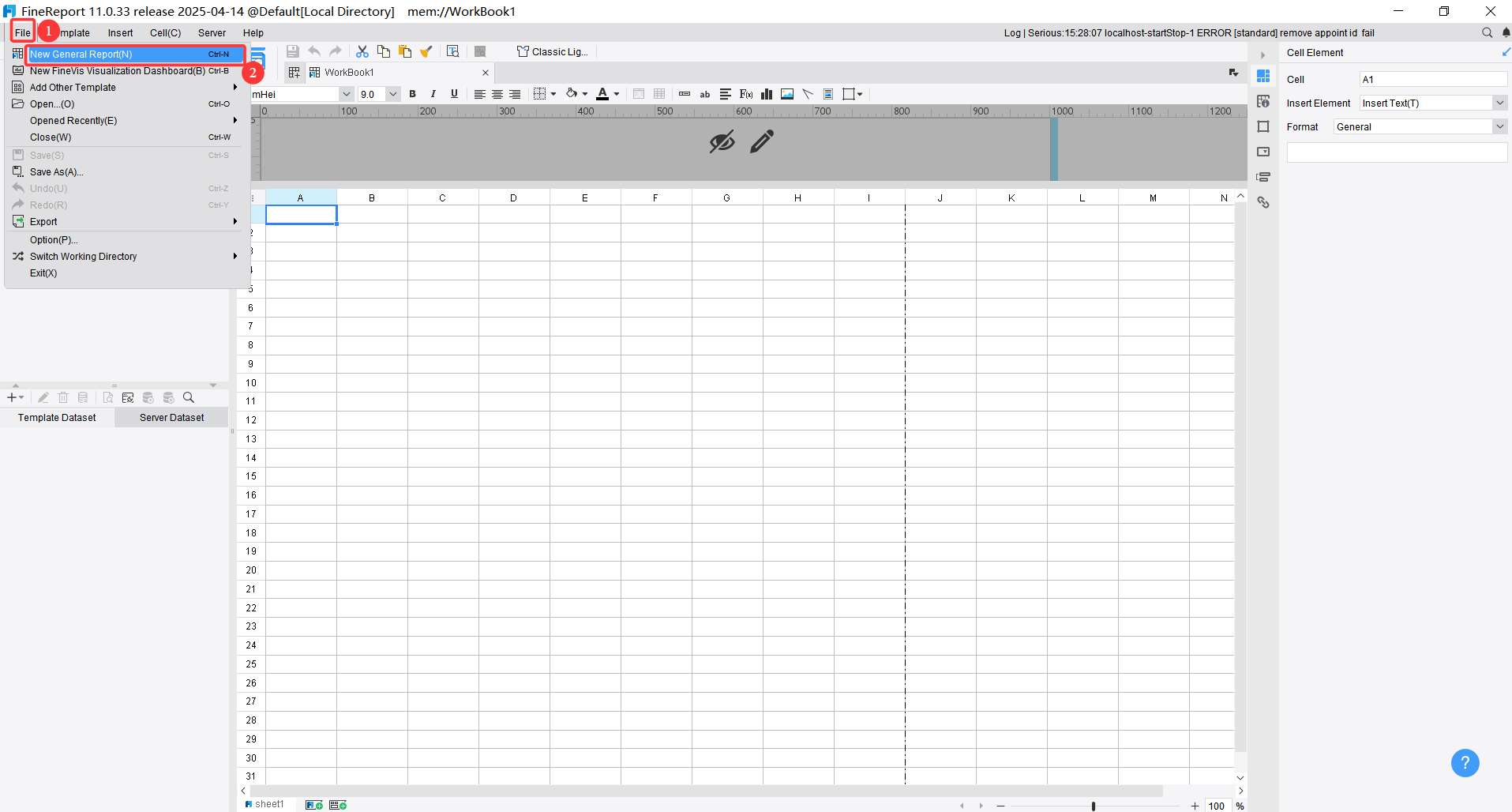Toggle bold formatting
The height and width of the screenshot is (812, 1512).
coord(412,94)
